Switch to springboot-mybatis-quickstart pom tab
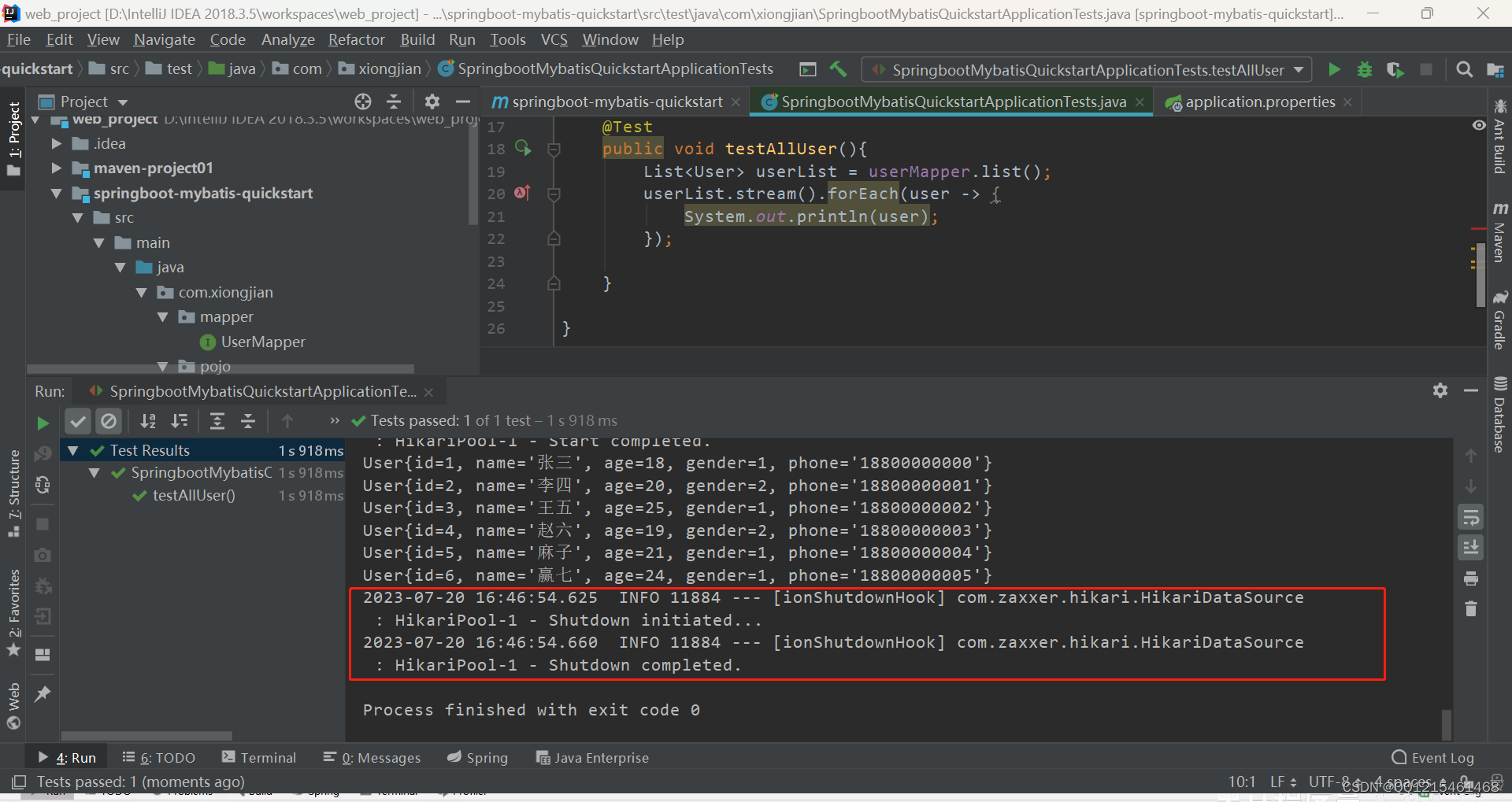 tap(615, 102)
